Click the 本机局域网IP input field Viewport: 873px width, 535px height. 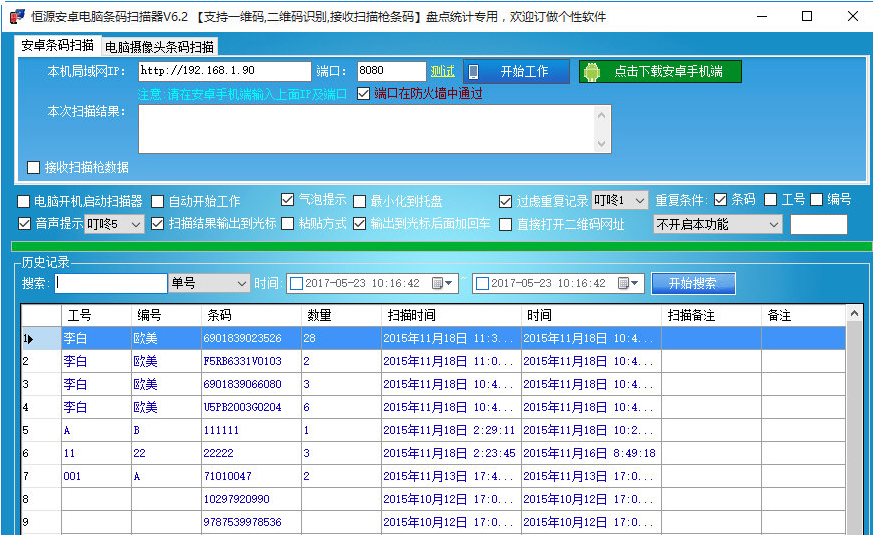pos(224,72)
